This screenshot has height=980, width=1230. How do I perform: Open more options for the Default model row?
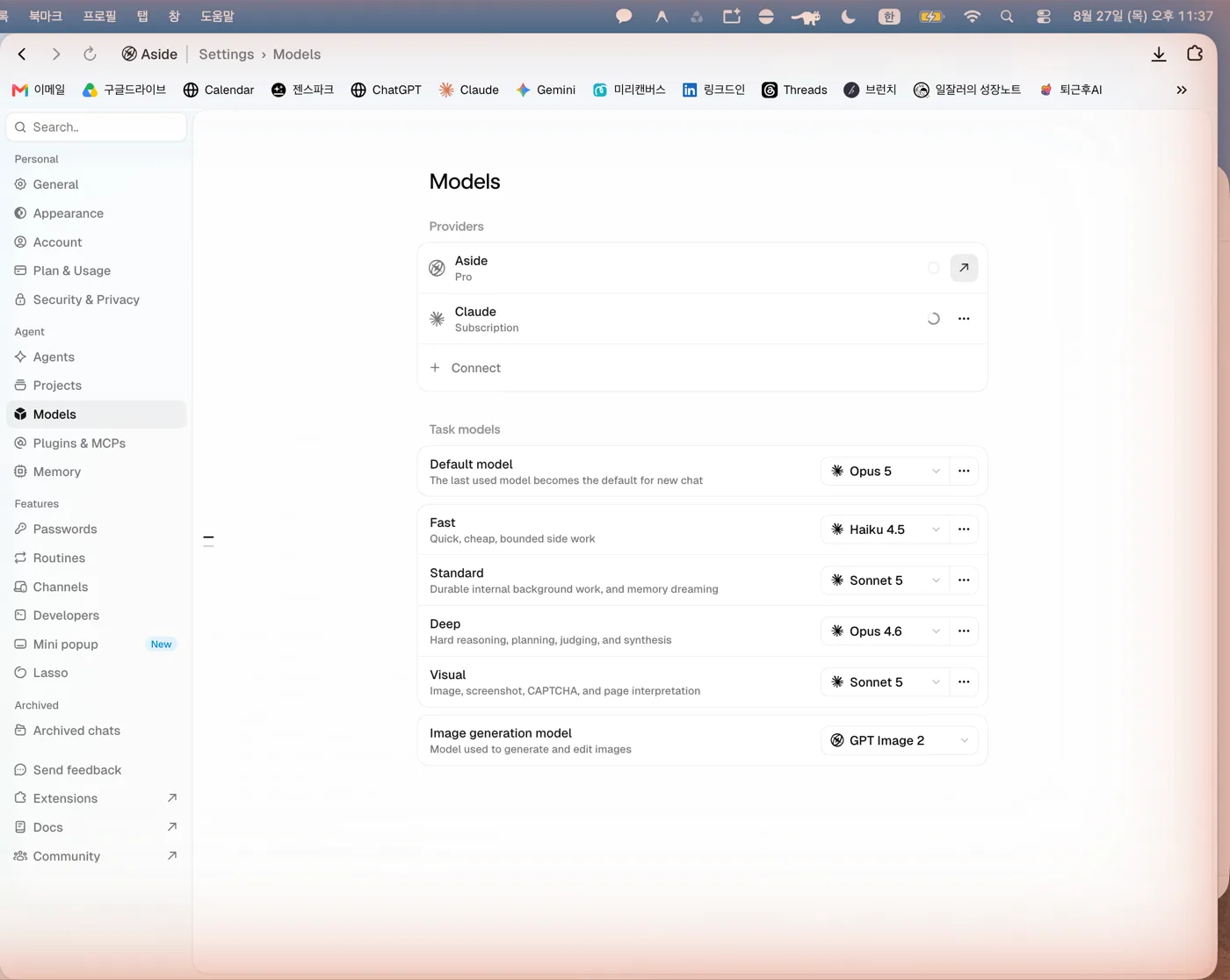pyautogui.click(x=964, y=472)
